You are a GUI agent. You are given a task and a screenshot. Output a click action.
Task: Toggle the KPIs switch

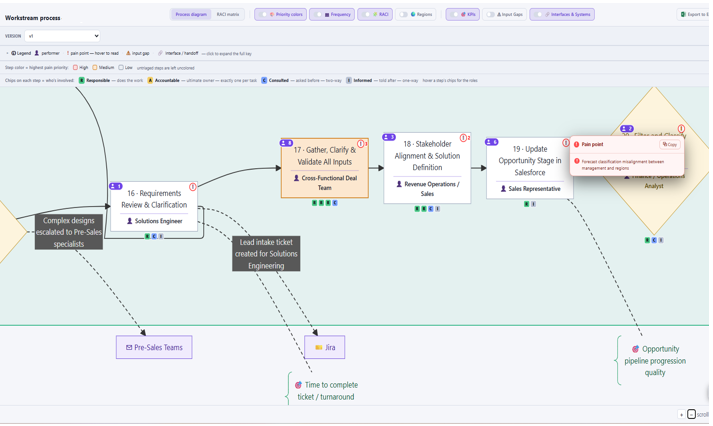[x=463, y=15]
